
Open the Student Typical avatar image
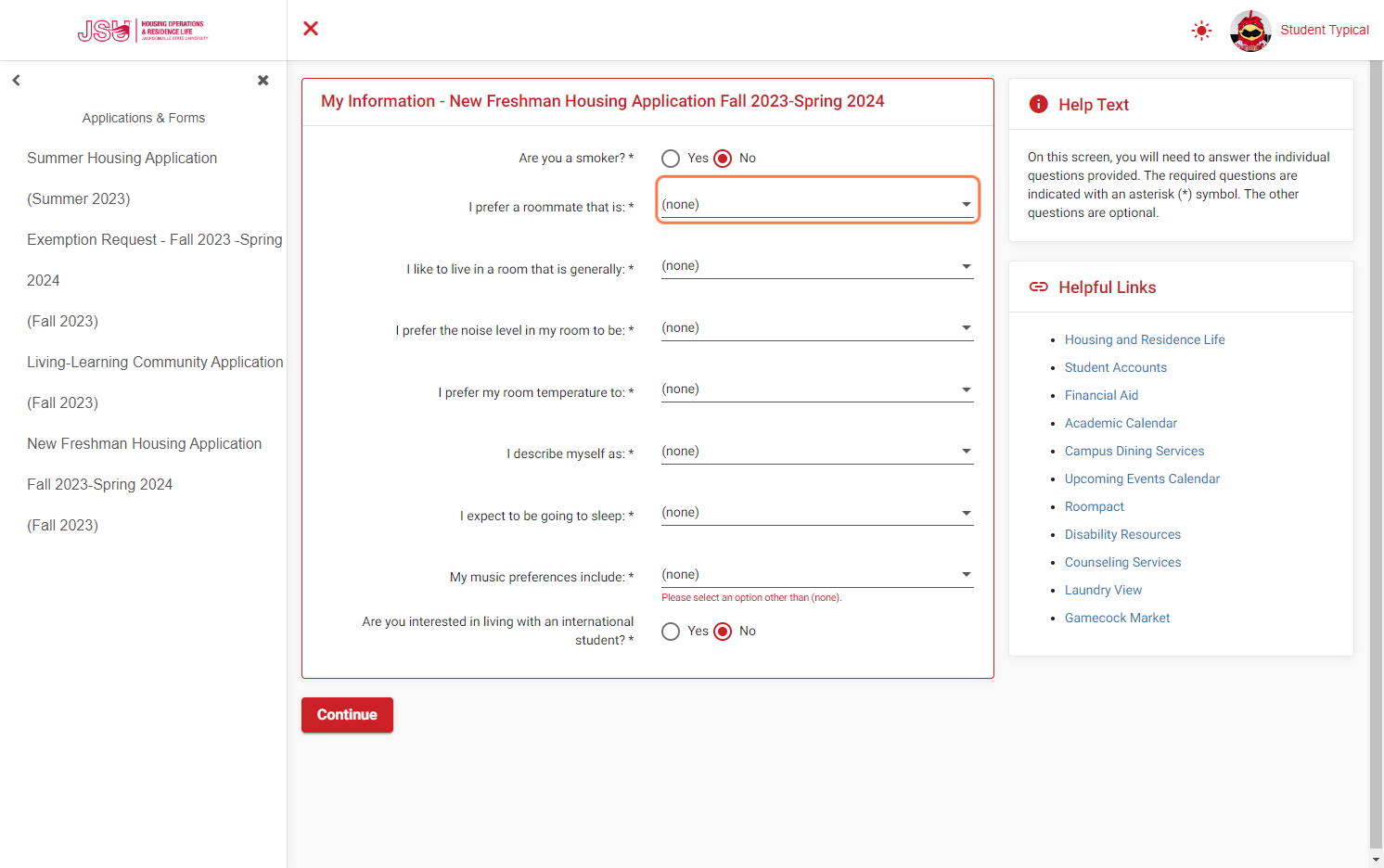(x=1250, y=31)
